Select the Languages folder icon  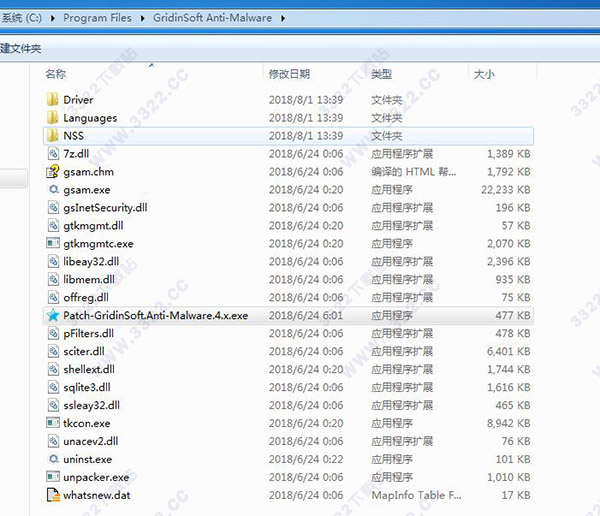click(52, 118)
